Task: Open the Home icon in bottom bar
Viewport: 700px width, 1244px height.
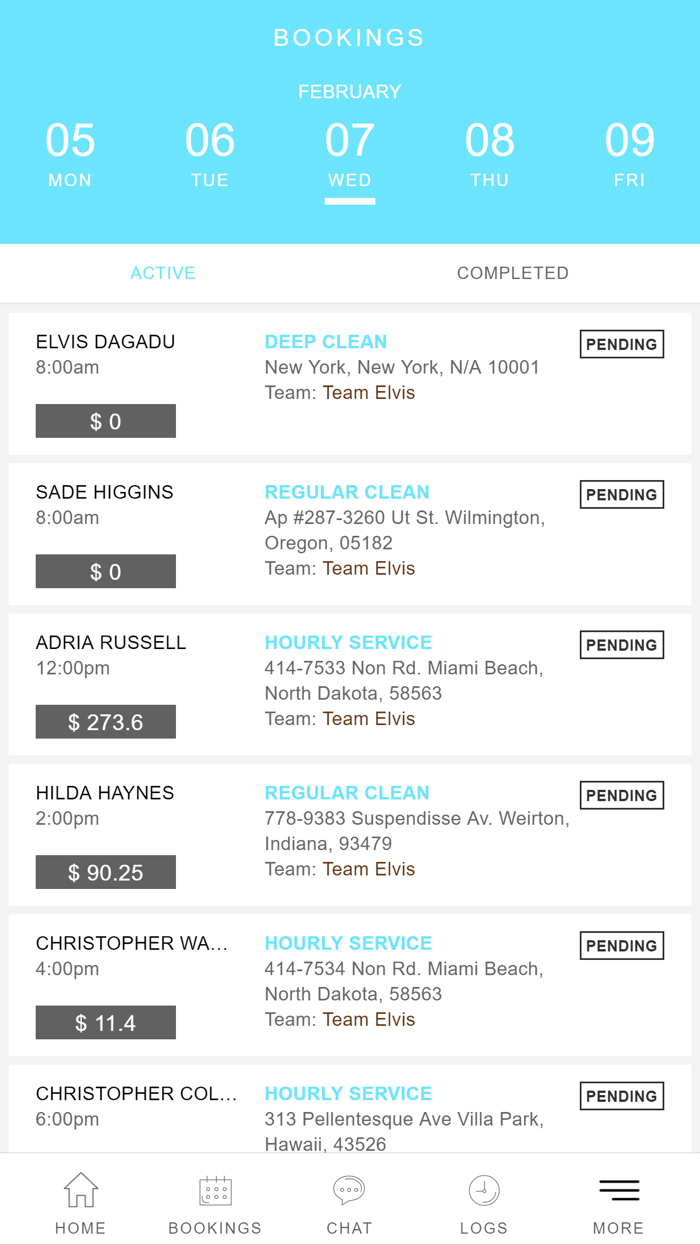Action: (80, 1190)
